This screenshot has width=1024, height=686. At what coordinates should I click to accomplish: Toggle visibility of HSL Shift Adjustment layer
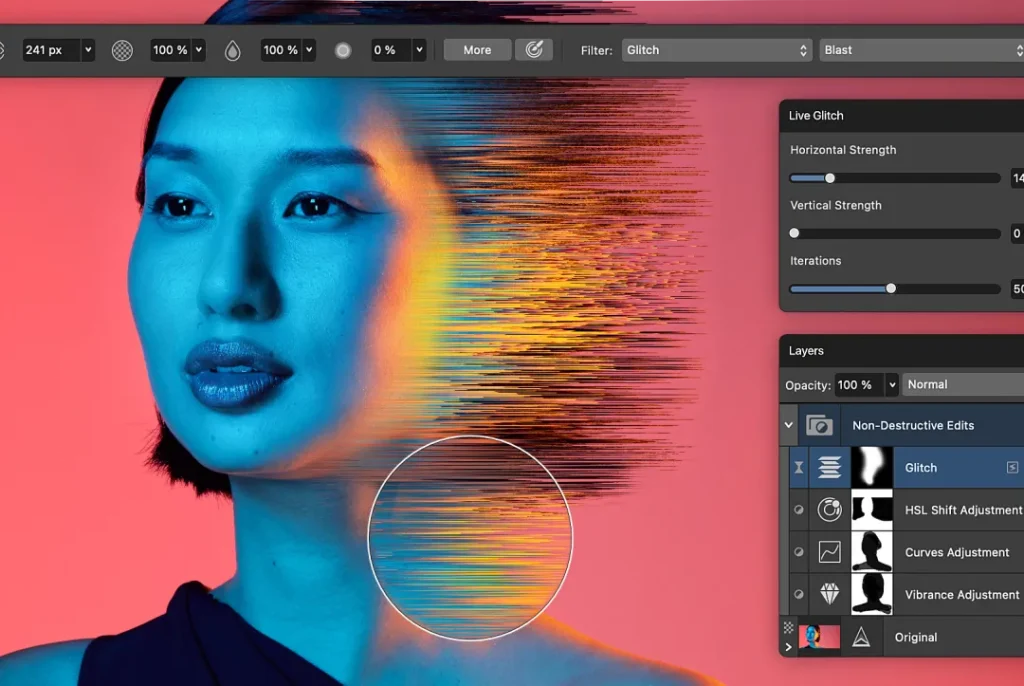point(797,510)
